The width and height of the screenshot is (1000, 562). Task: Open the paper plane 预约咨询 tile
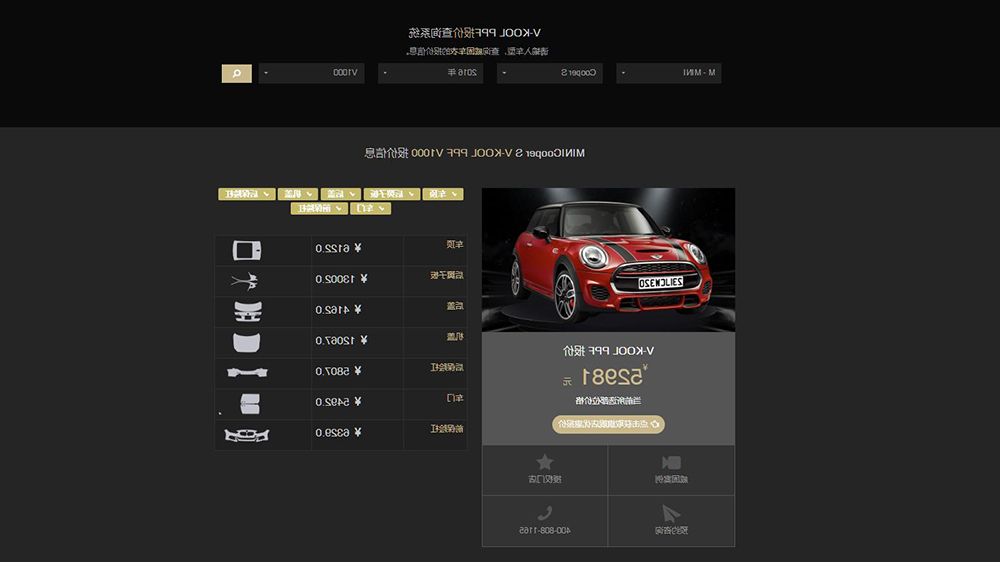672,521
